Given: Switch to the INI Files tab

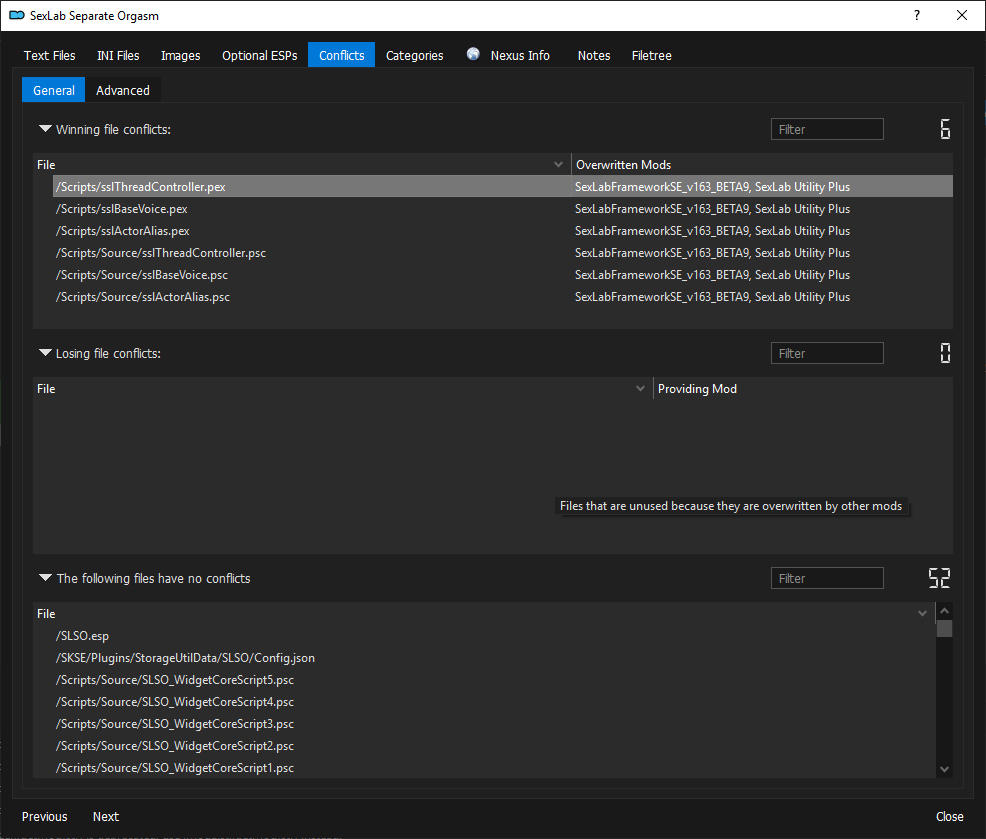Looking at the screenshot, I should (x=118, y=55).
